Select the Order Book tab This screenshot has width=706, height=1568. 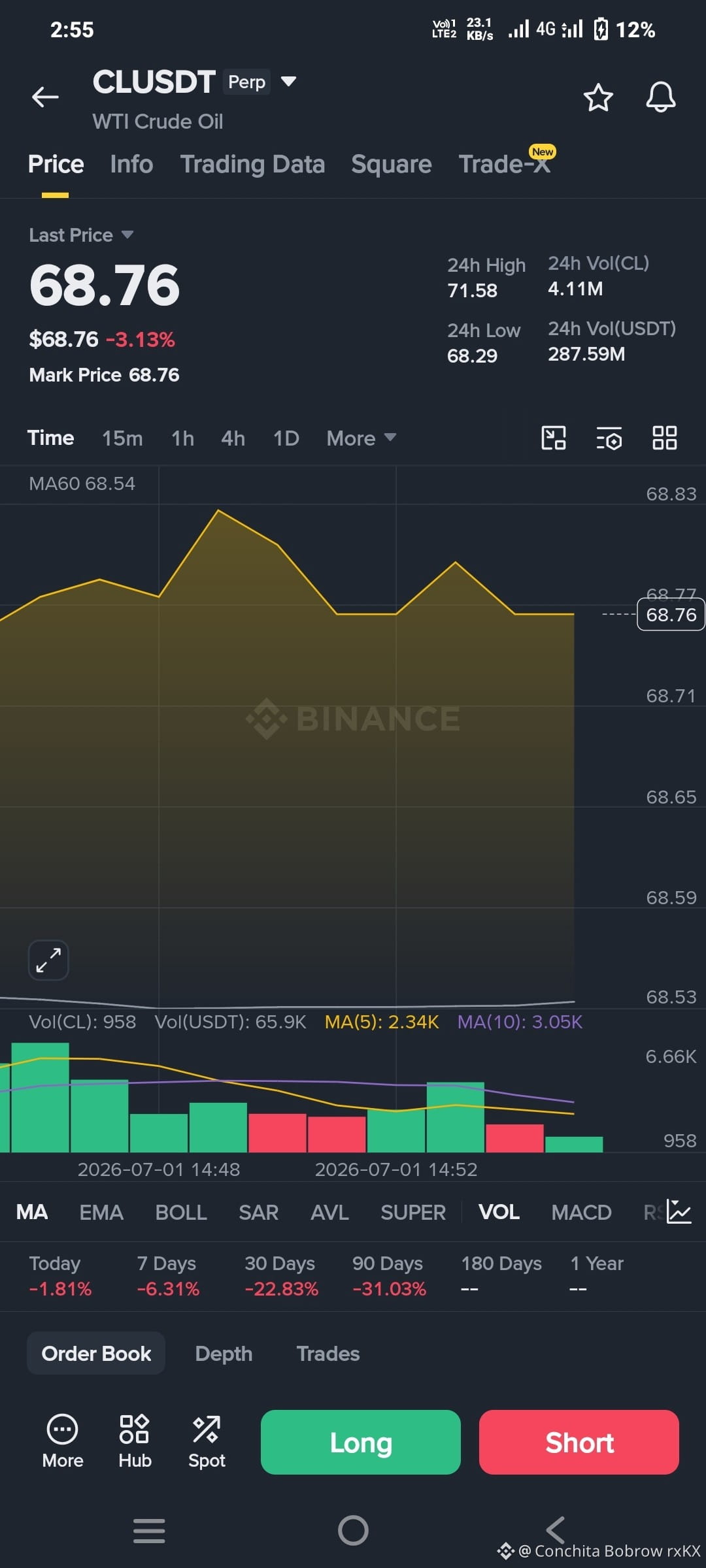click(96, 1354)
